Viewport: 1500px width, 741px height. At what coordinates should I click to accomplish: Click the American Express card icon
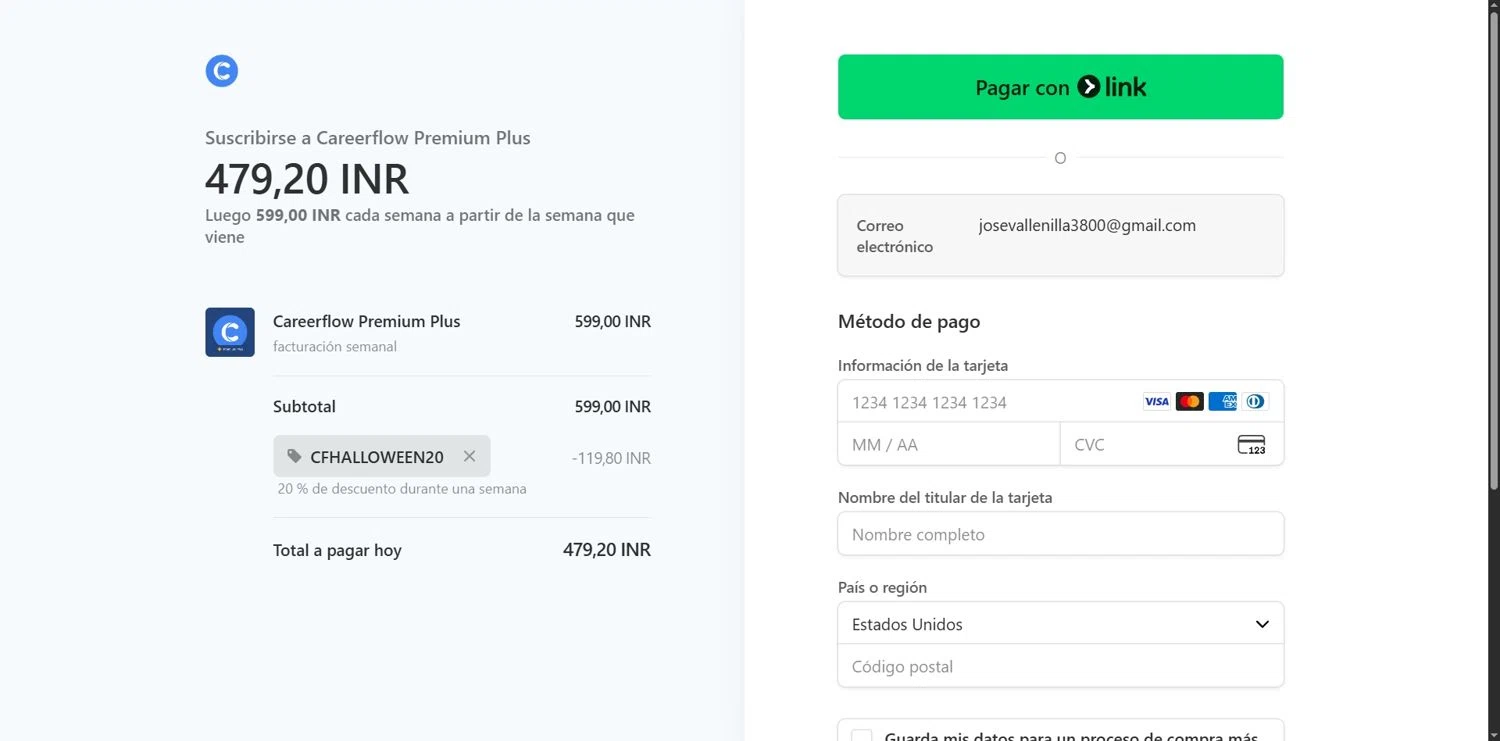[1222, 402]
